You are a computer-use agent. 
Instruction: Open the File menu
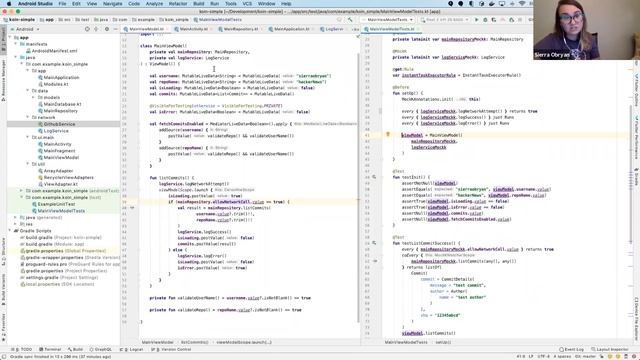tap(62, 4)
